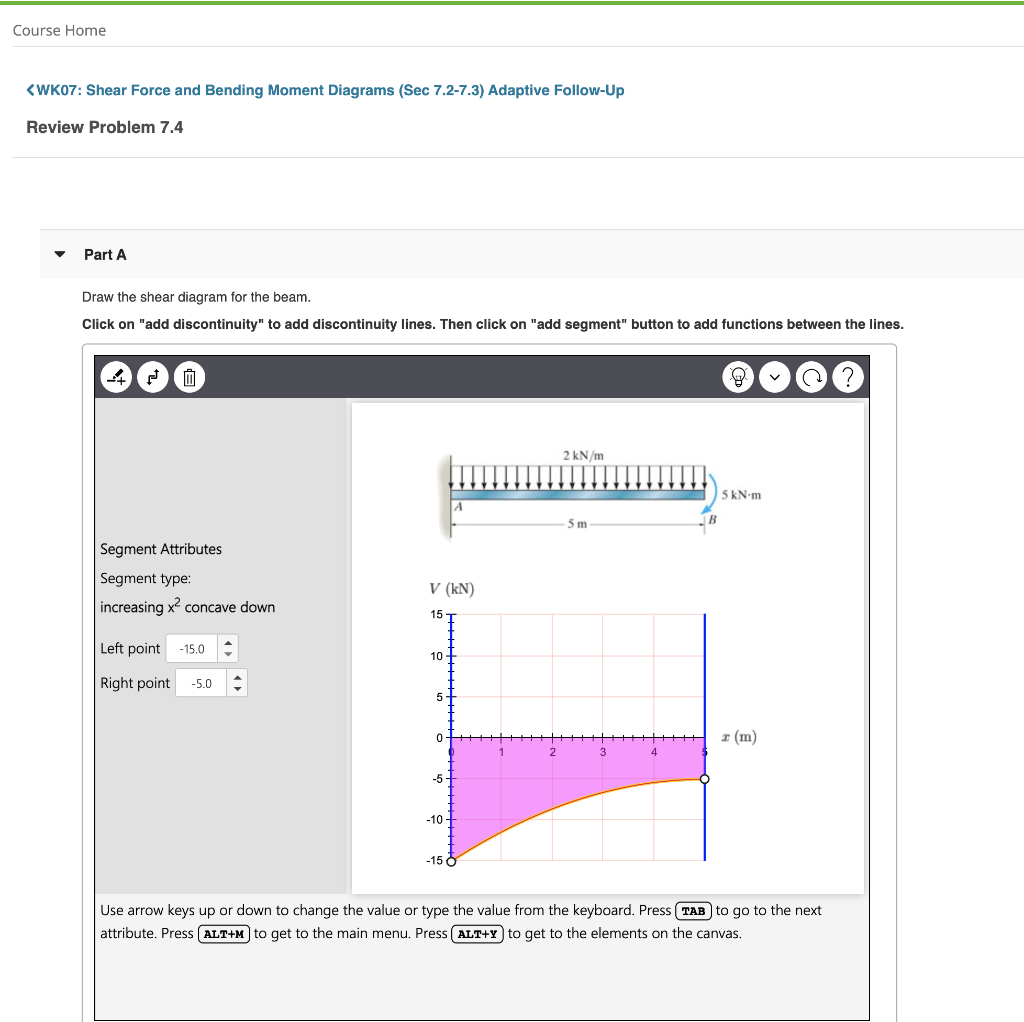Click the 'Draw the shear diagram for the beam.' text
Screen dimensions: 1024x1022
(x=197, y=297)
